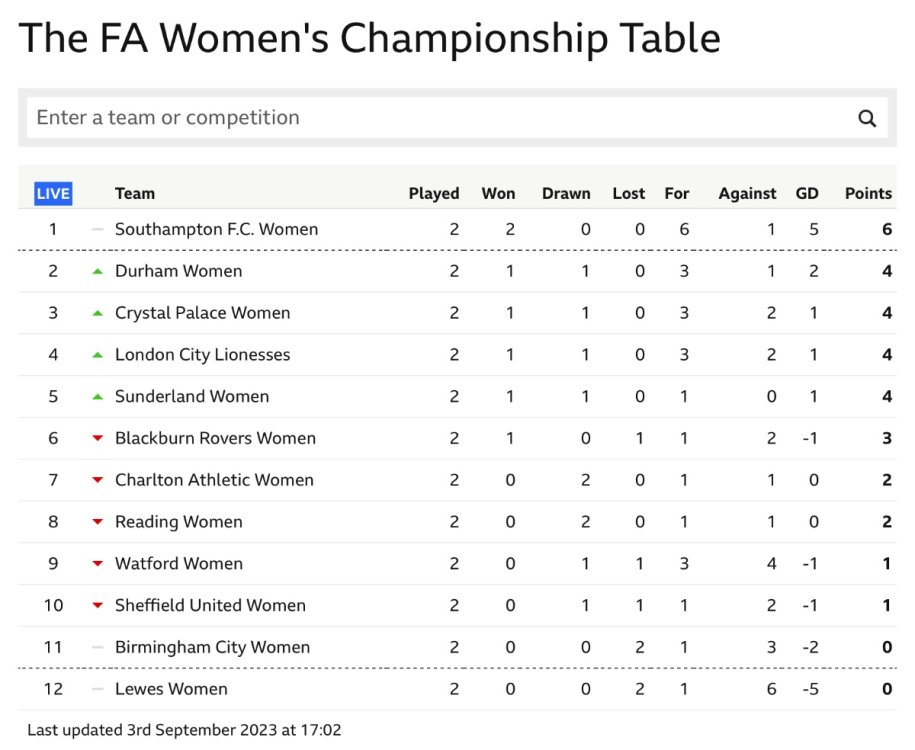This screenshot has width=915, height=750.
Task: Click the Team column header
Action: click(x=135, y=194)
